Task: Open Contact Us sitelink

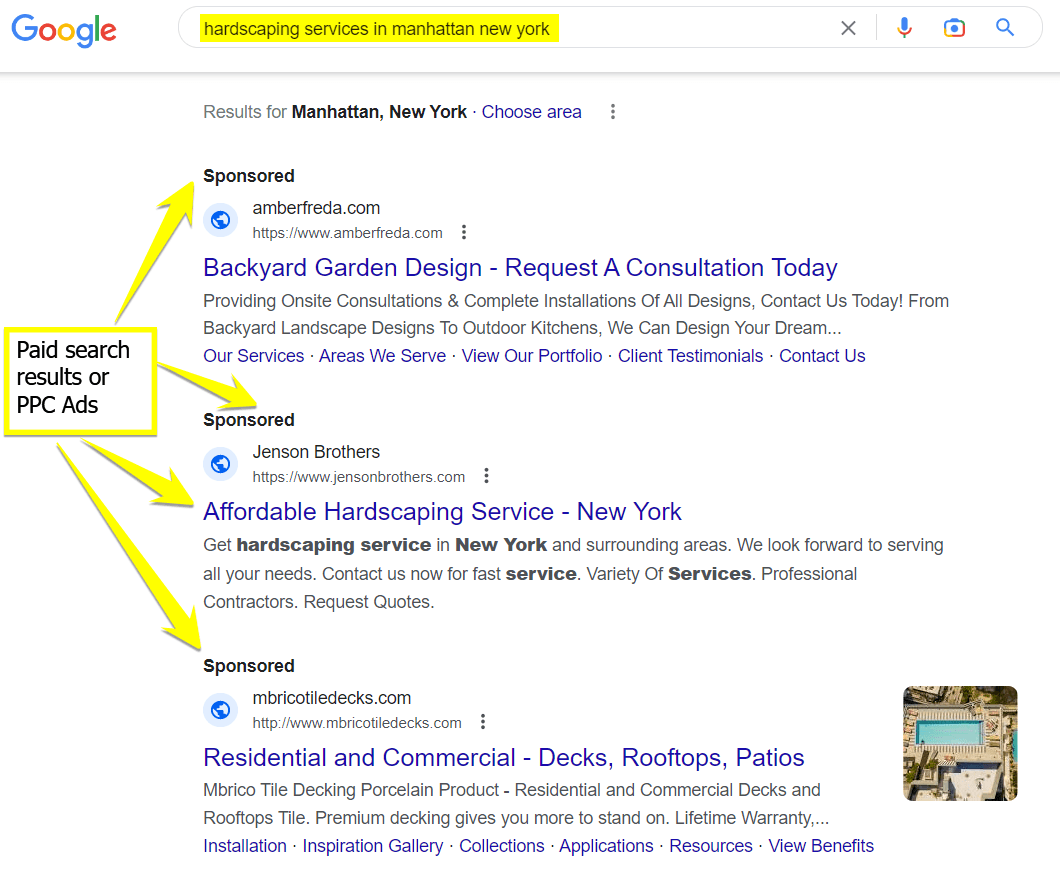Action: (822, 356)
